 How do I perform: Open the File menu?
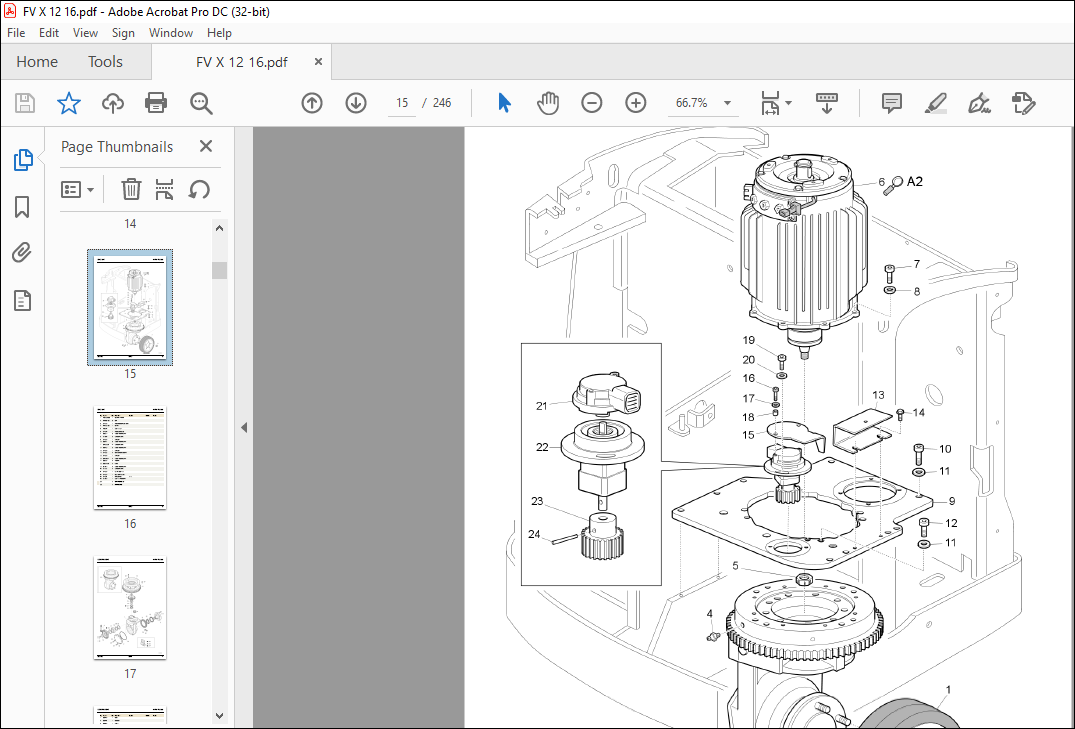[x=16, y=33]
